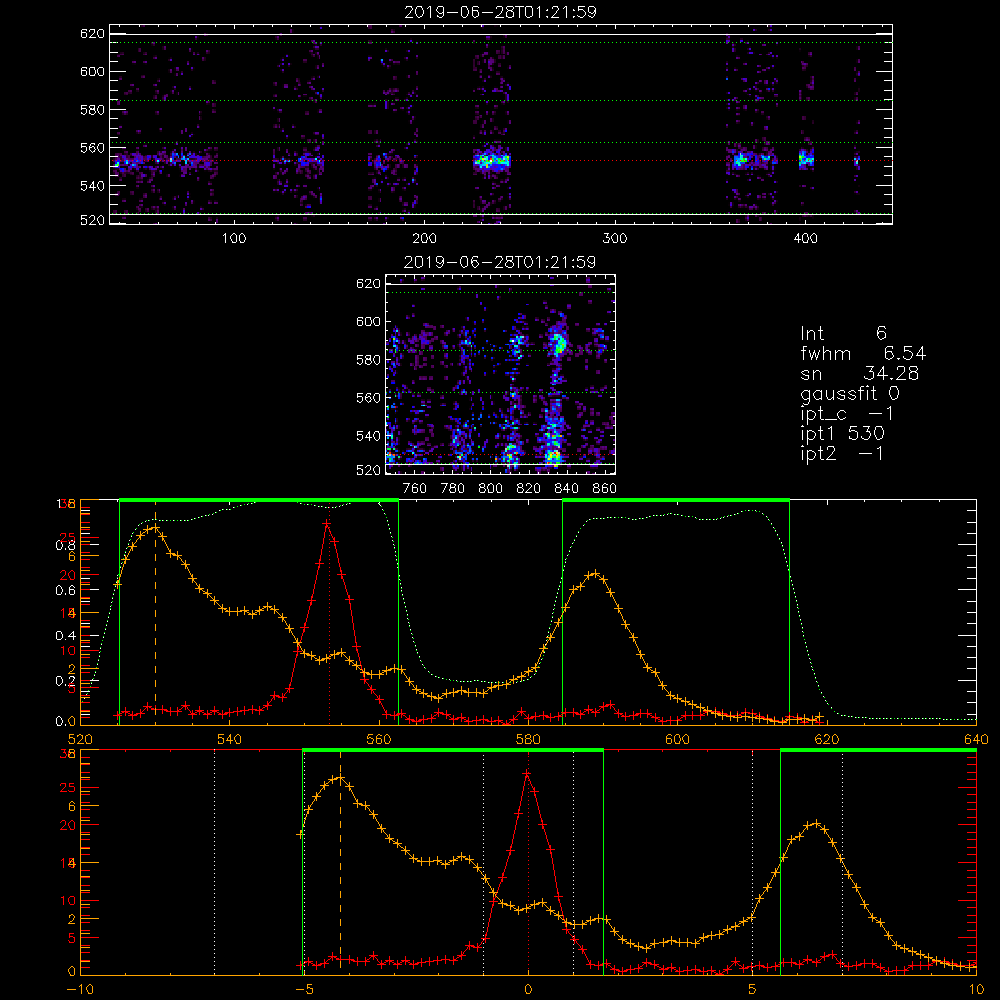Click the 860 x-axis label of the middle image
Screen dimensions: 1000x1000
(605, 489)
